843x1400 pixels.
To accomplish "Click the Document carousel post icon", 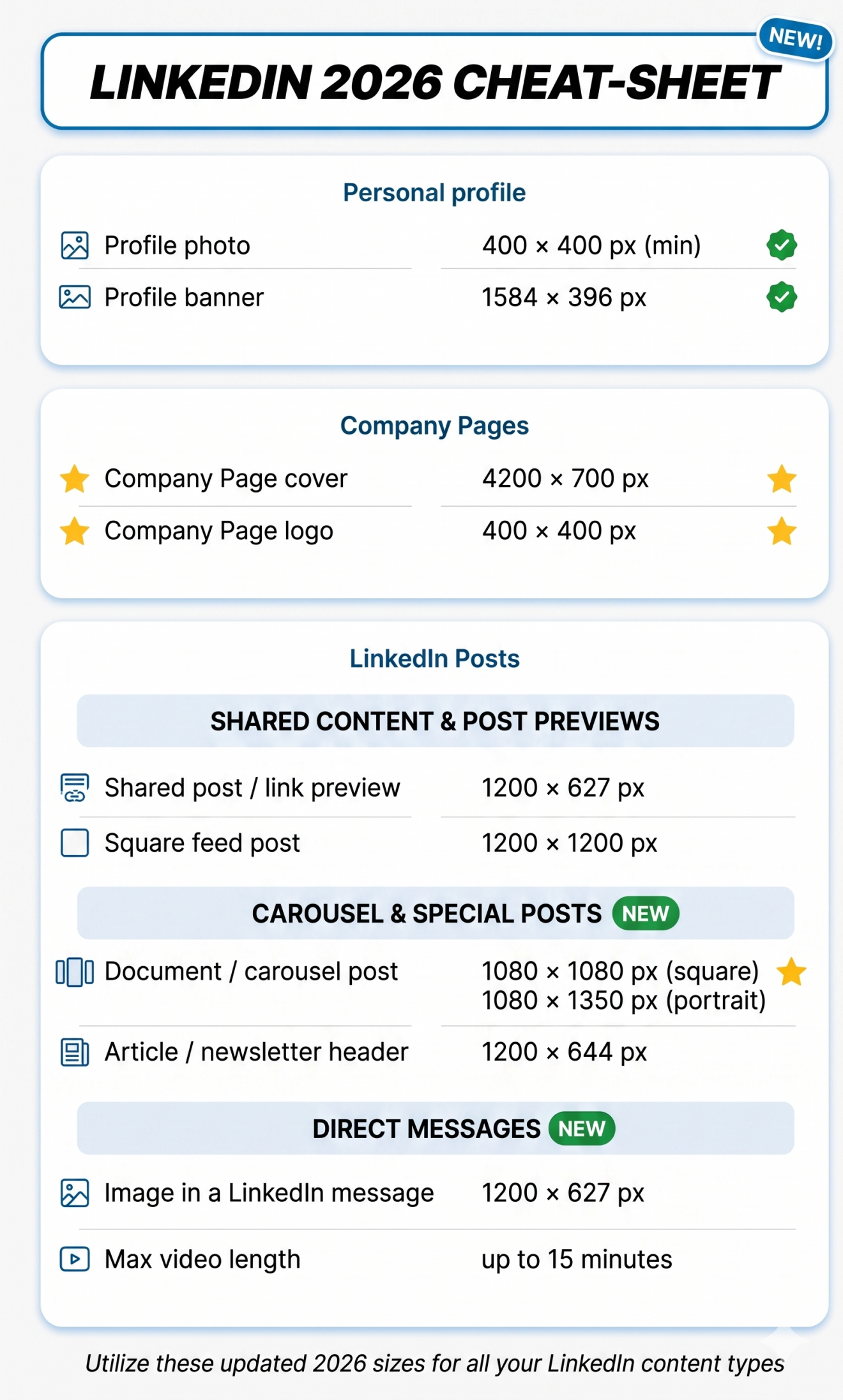I will [x=75, y=973].
